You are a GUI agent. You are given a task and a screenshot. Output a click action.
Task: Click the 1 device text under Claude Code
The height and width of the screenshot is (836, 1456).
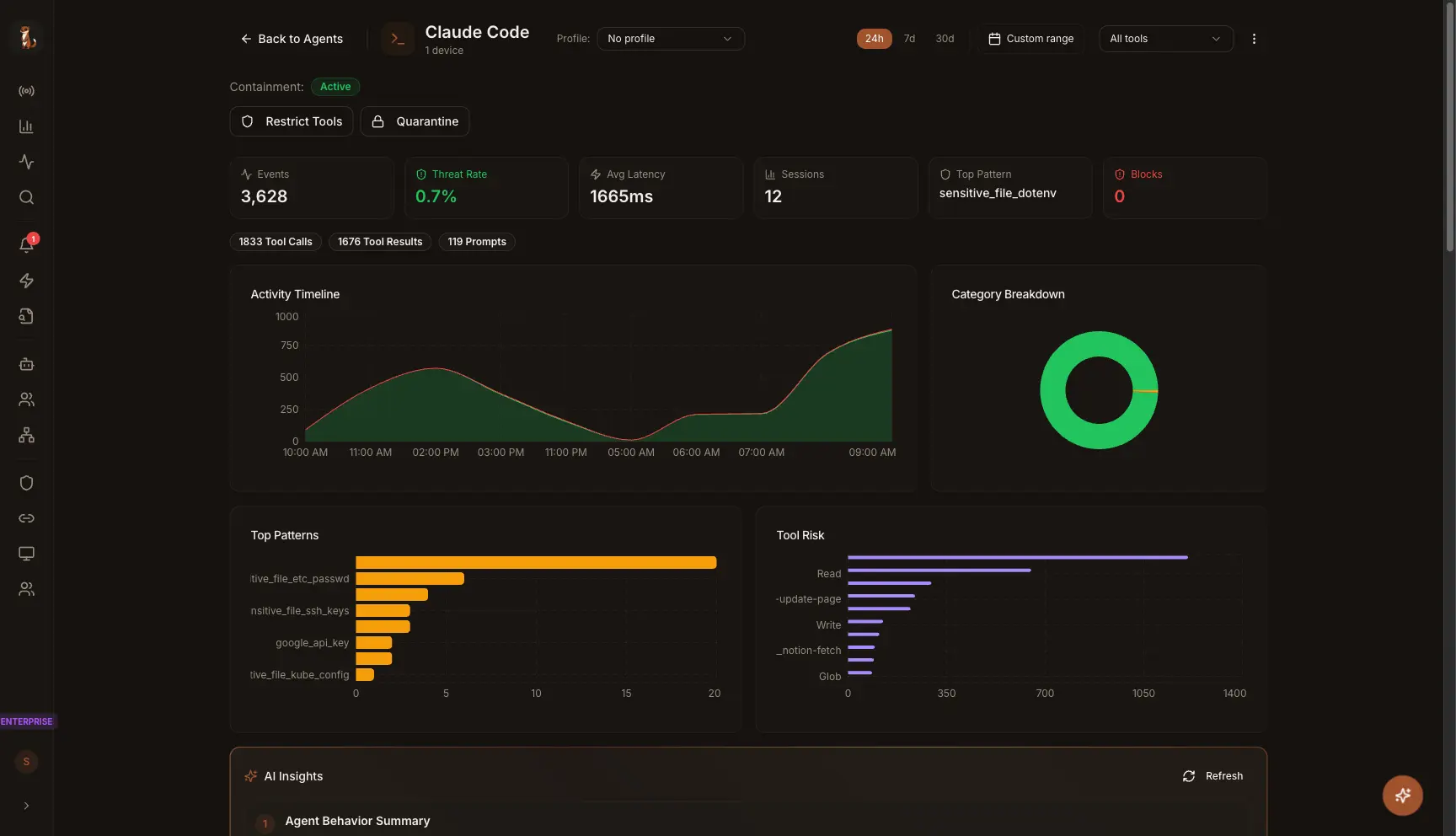(x=444, y=51)
